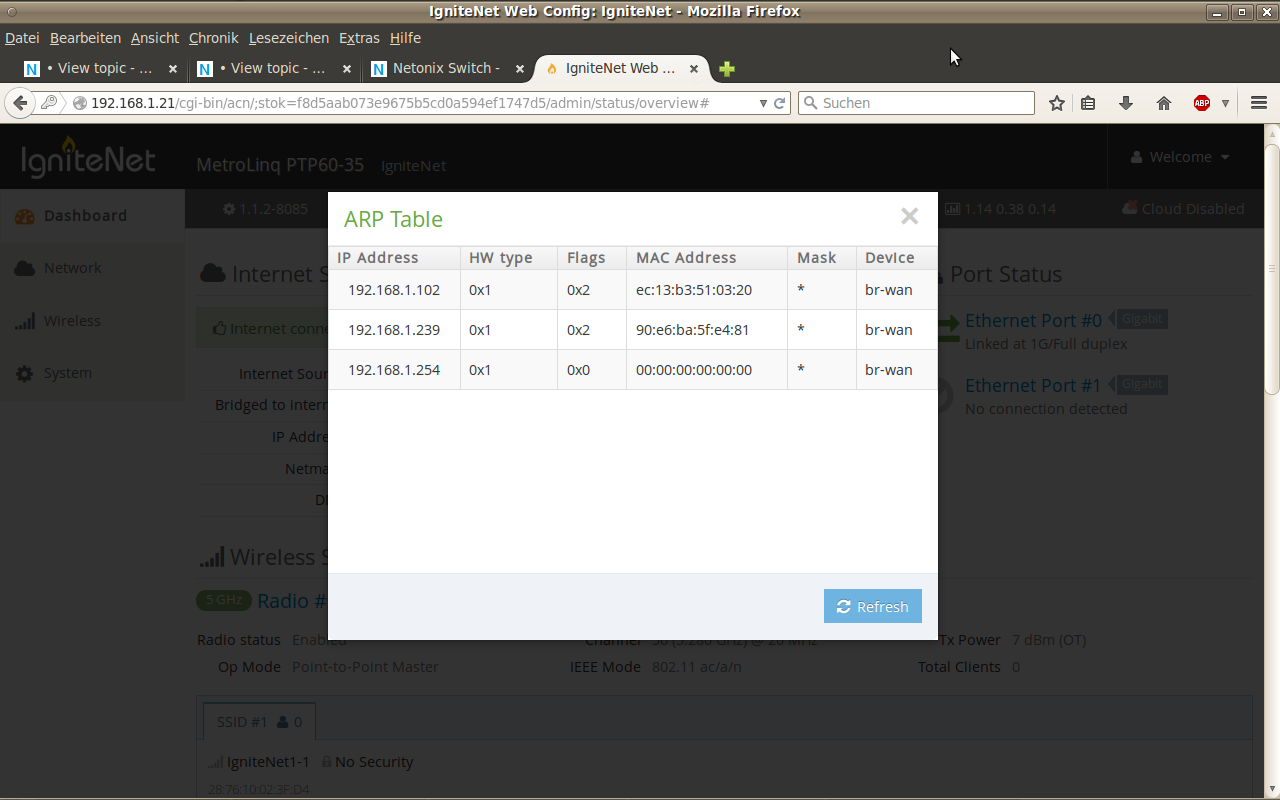Click the Refresh button in ARP Table
This screenshot has width=1280, height=800.
872,606
